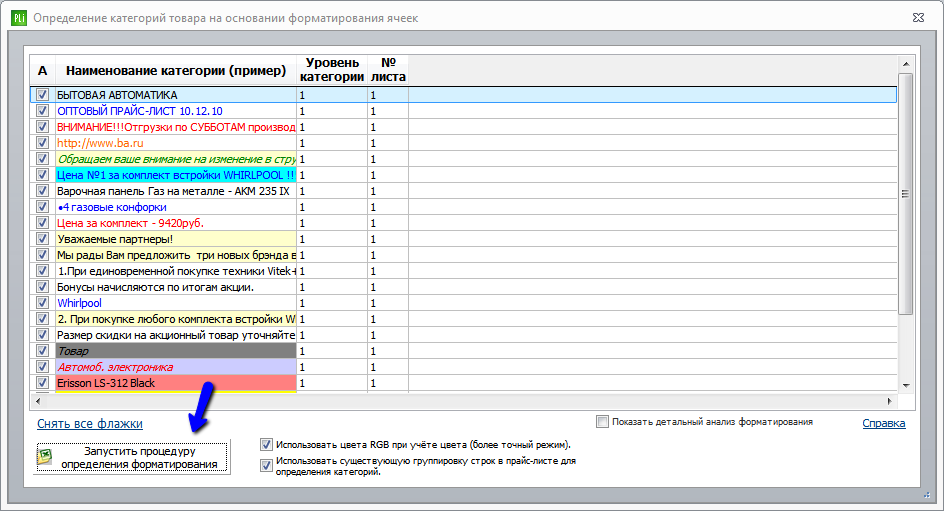
Task: Toggle checkbox for ВНИМАНИЕ!!!Отгрузки по СУББОТАМ row
Action: (x=42, y=127)
